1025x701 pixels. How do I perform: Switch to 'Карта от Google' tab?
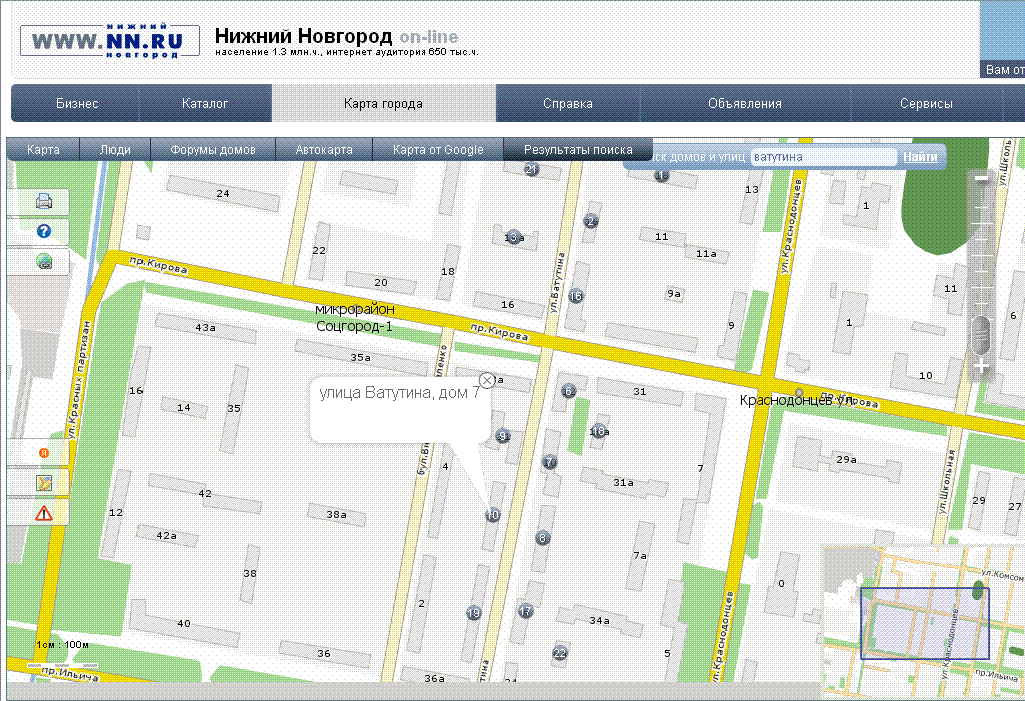click(438, 150)
